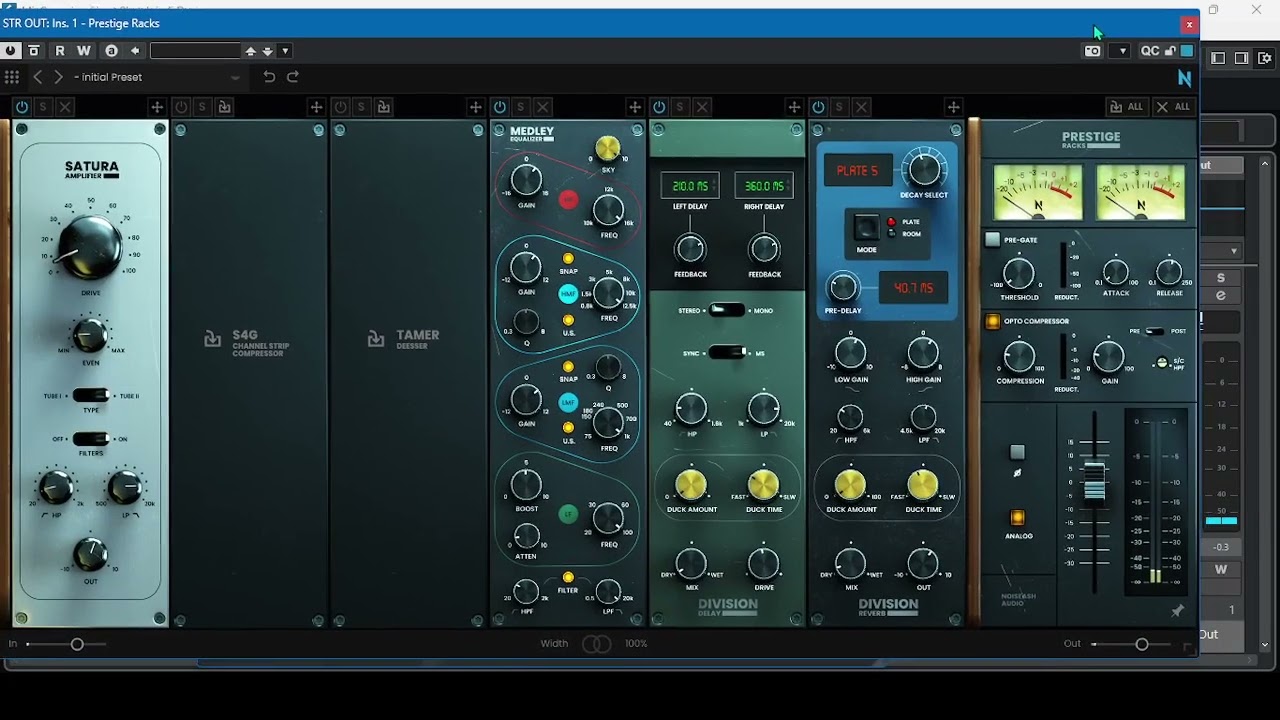Remove the Satura module with X icon
1280x720 pixels.
[x=65, y=107]
